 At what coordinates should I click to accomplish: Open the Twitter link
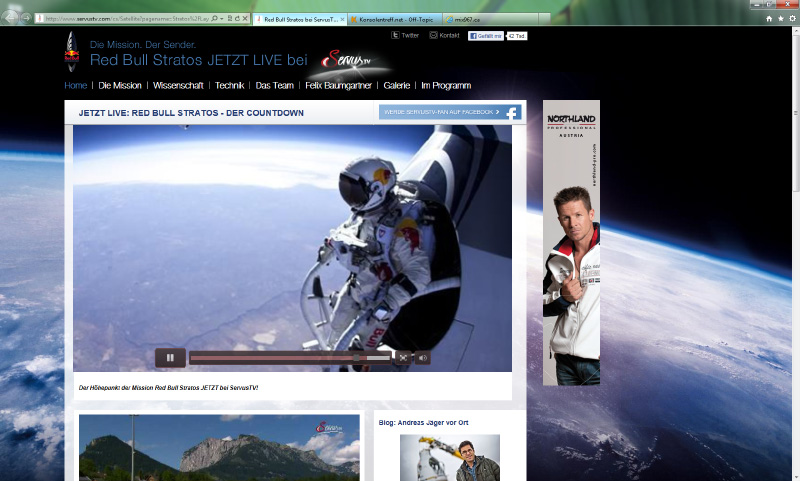405,35
